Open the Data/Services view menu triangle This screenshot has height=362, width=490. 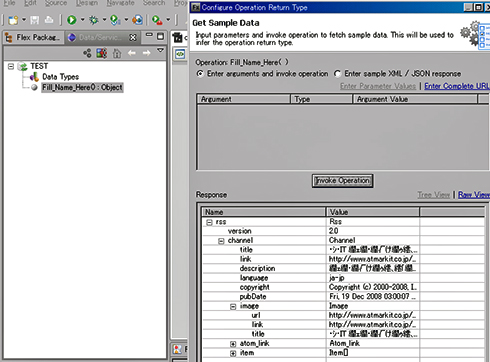click(160, 50)
